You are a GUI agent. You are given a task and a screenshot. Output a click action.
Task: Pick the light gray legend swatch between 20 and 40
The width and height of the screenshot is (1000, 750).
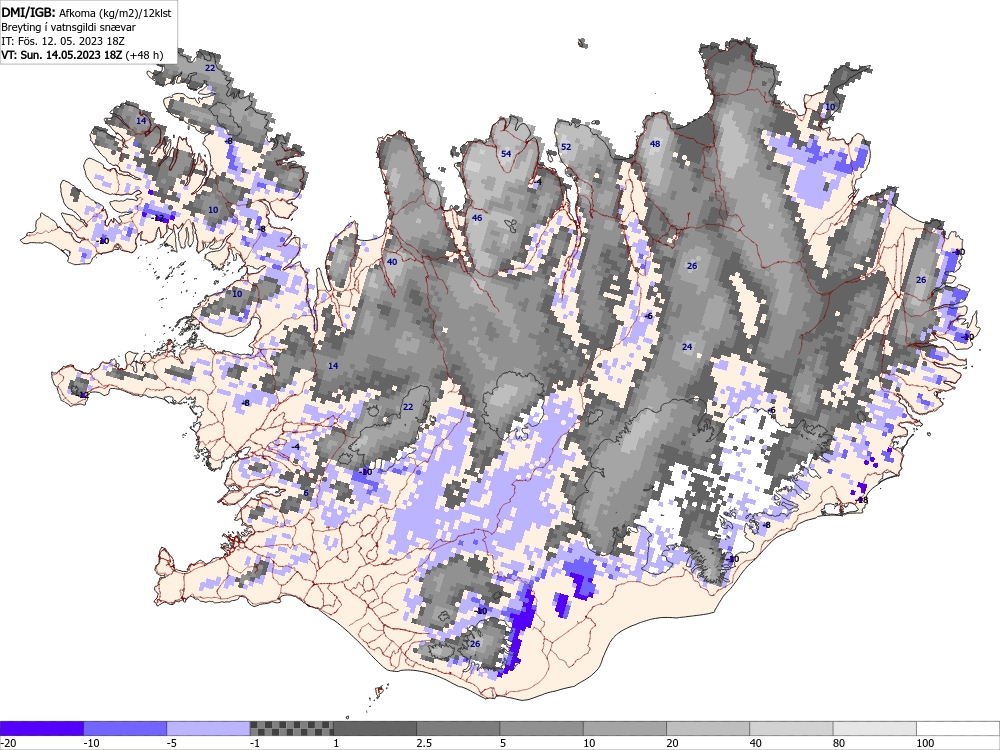pos(708,728)
